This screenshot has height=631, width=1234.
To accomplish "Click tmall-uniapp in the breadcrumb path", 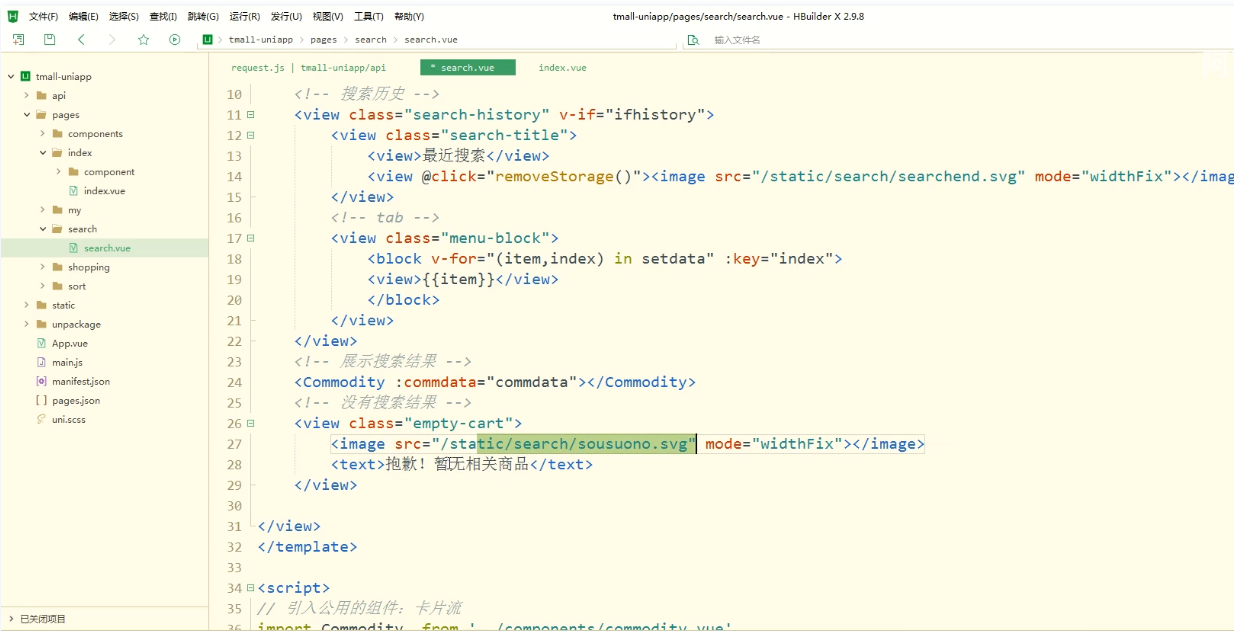I will coord(261,40).
